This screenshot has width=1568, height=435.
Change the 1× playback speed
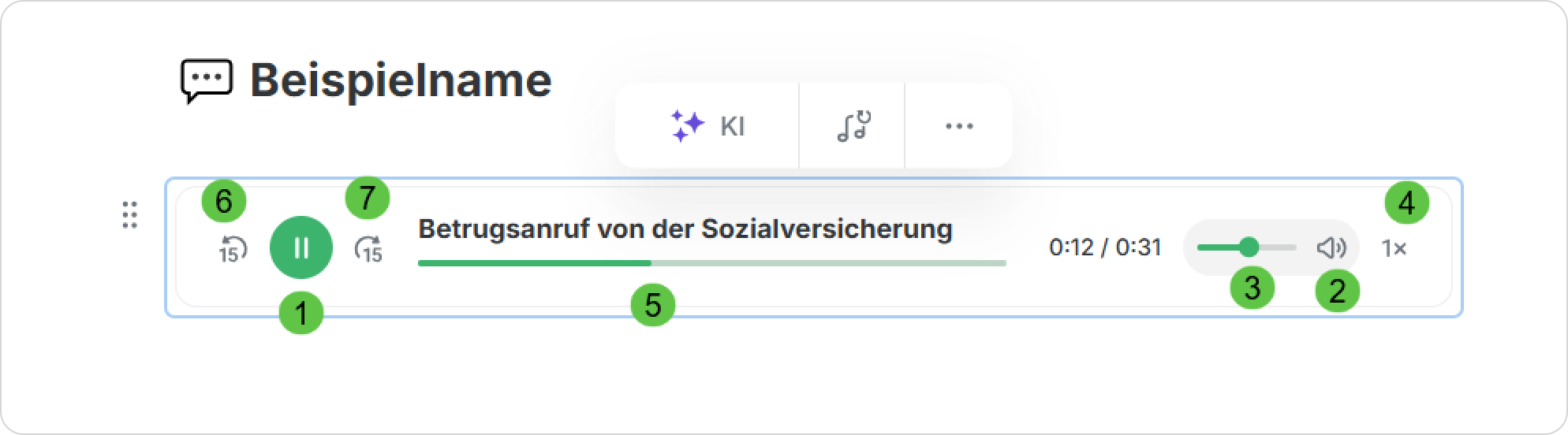pyautogui.click(x=1394, y=248)
